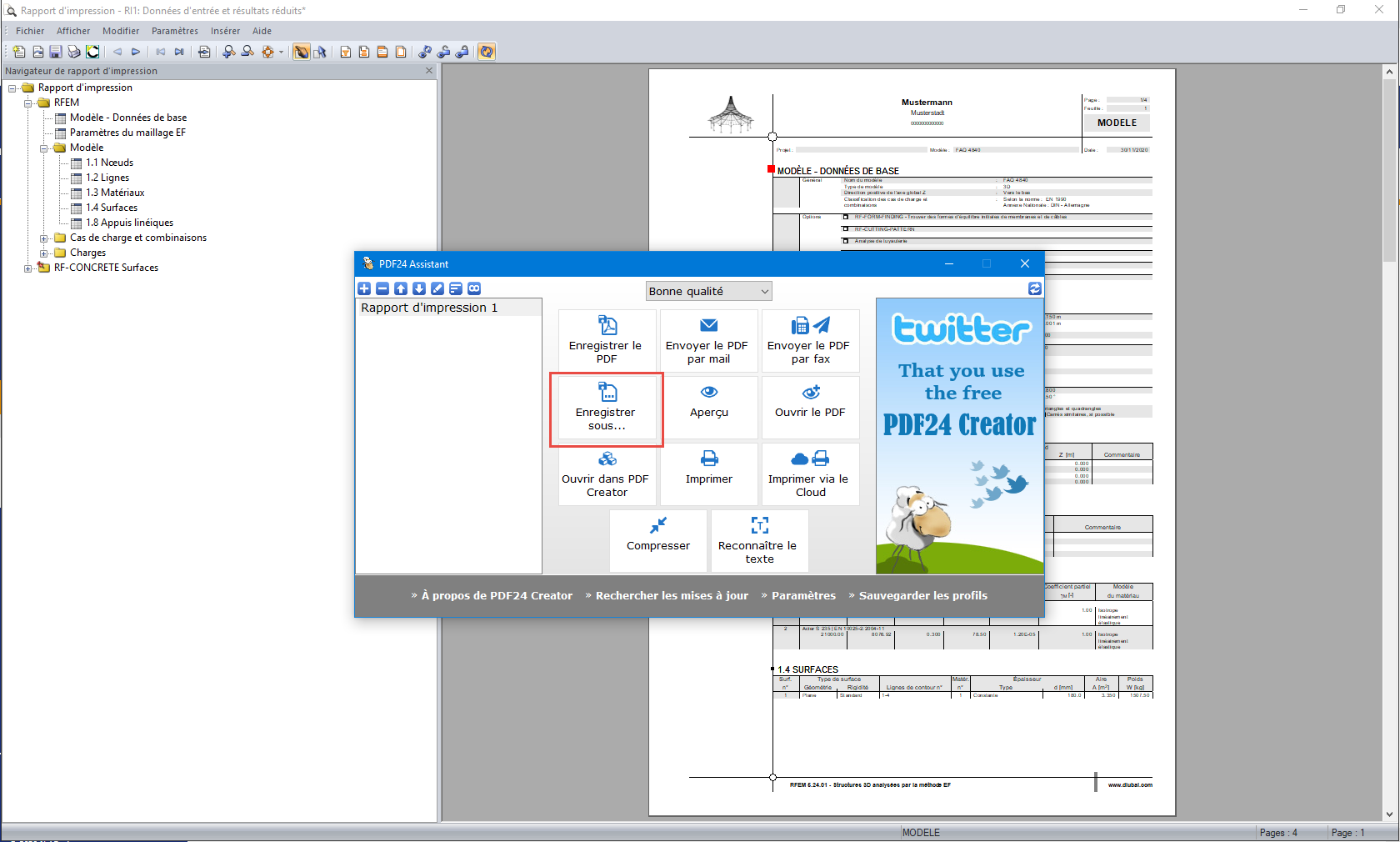Viewport: 1400px width, 842px height.
Task: Refresh the PDF24 list with the circular arrows icon
Action: point(1034,288)
